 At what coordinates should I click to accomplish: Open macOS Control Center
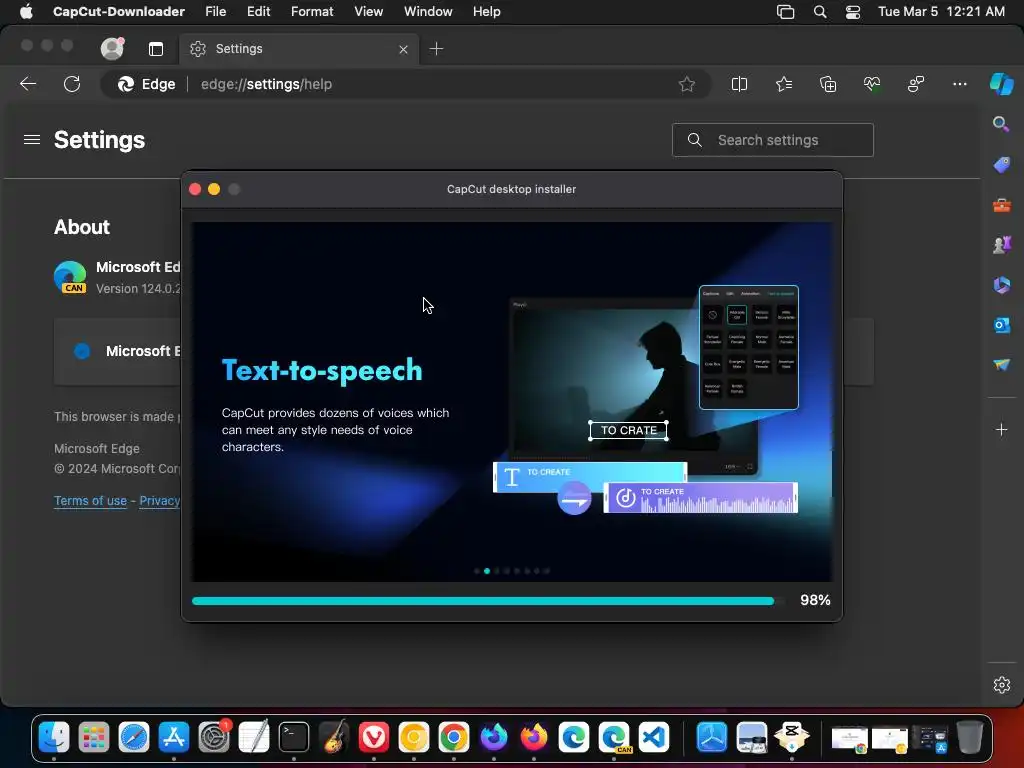tap(852, 12)
